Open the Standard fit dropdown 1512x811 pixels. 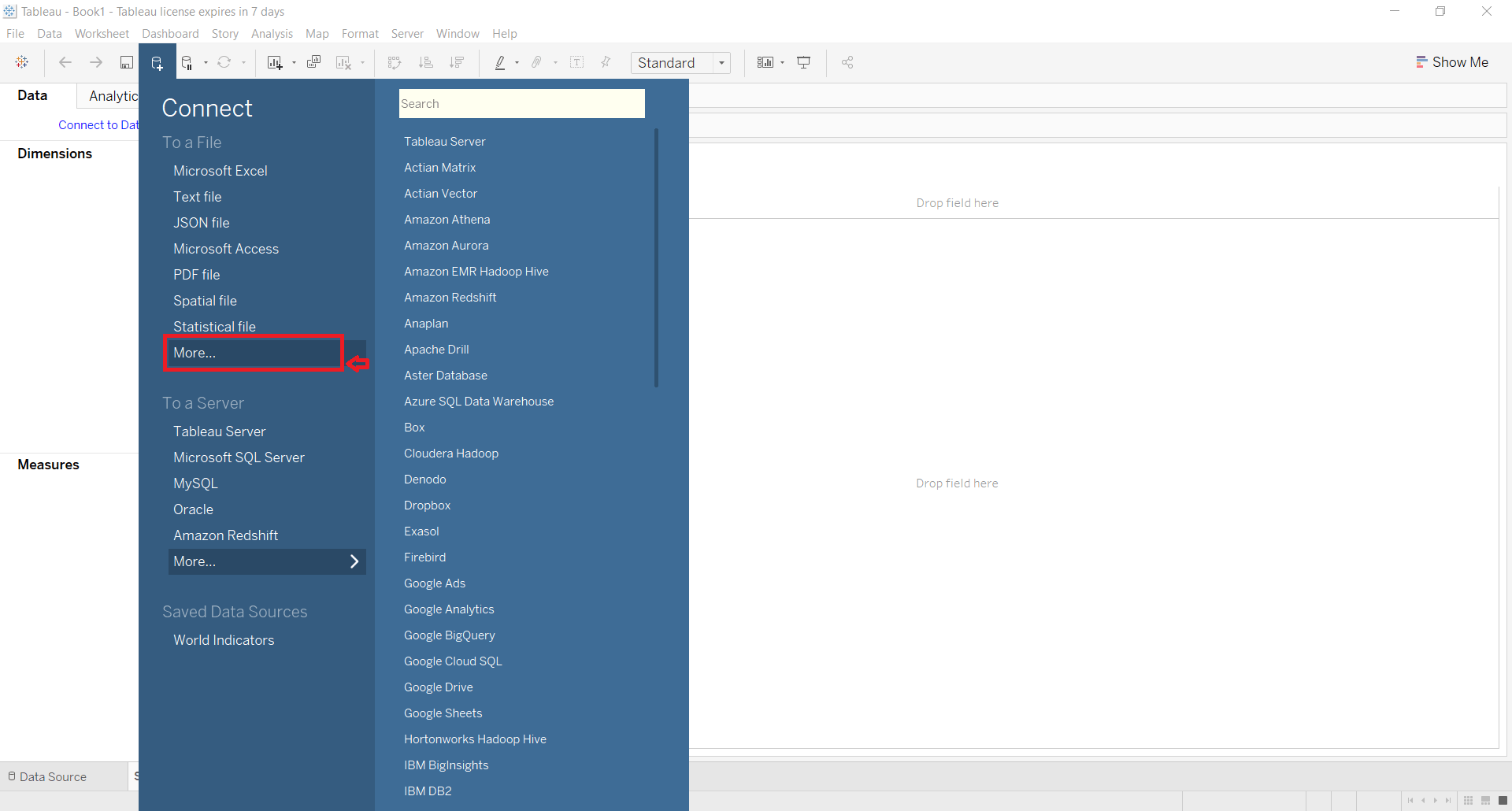point(722,63)
